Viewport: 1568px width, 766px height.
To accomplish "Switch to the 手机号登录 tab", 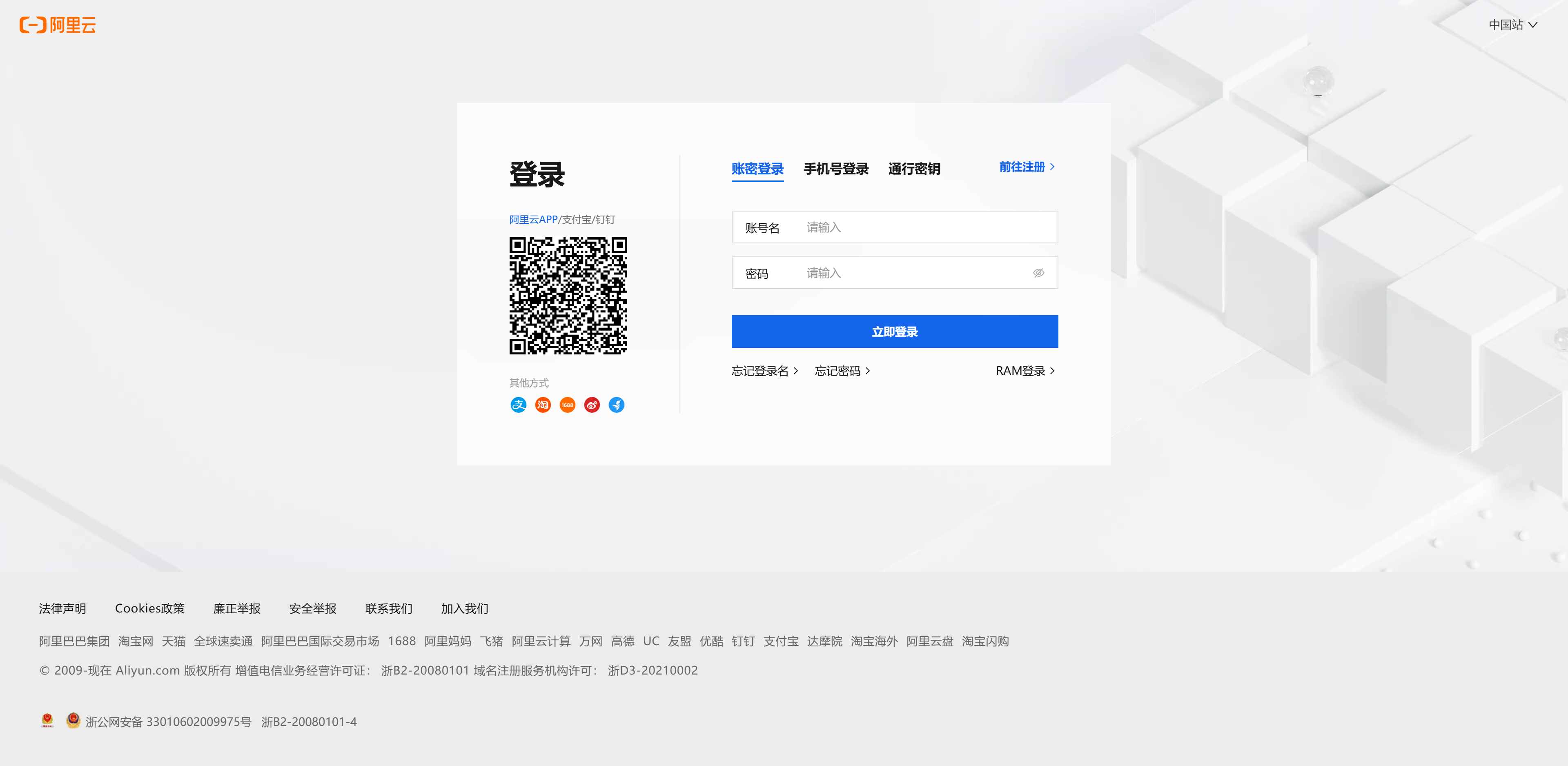I will 835,169.
